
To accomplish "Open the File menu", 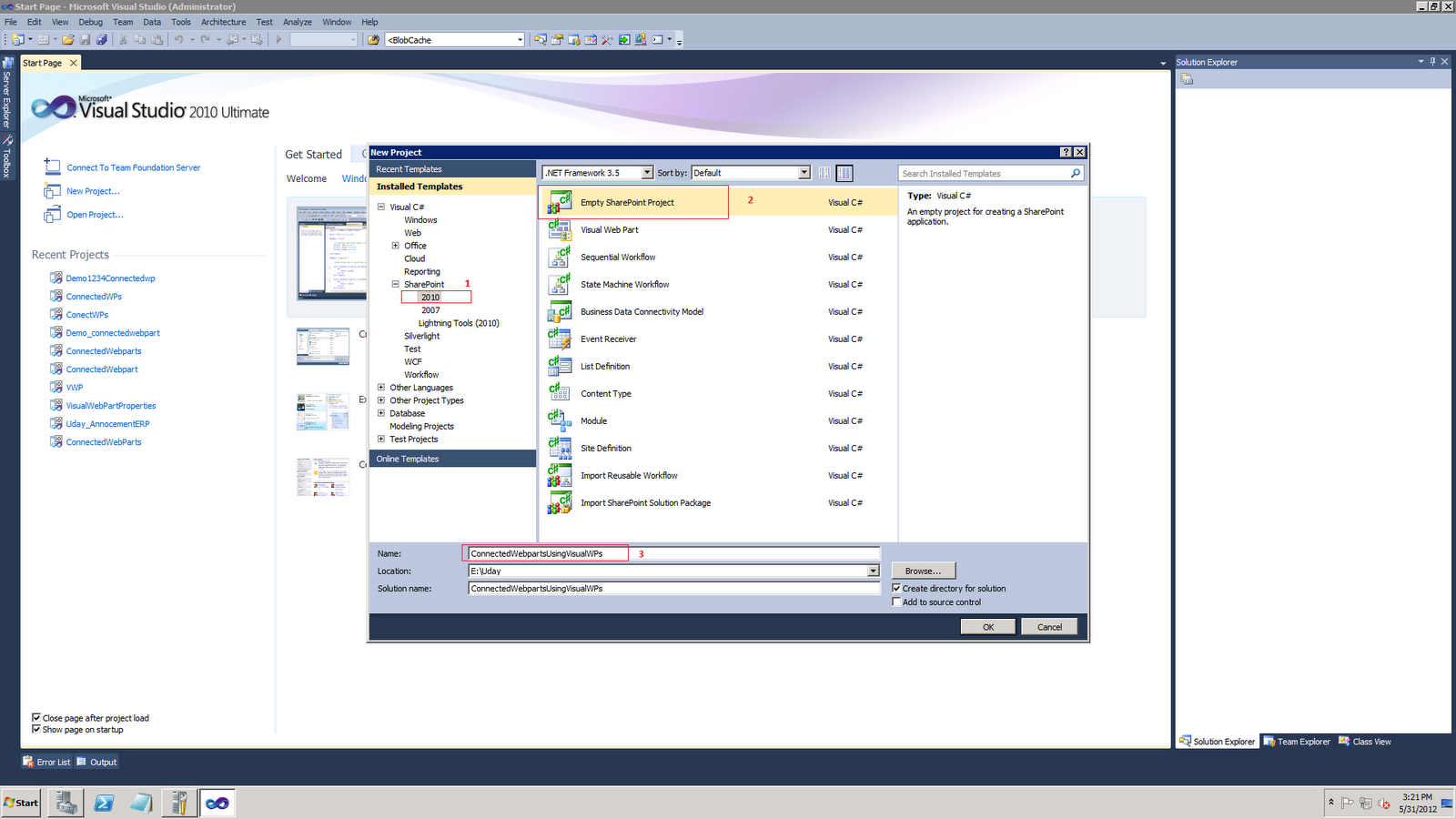I will point(11,22).
